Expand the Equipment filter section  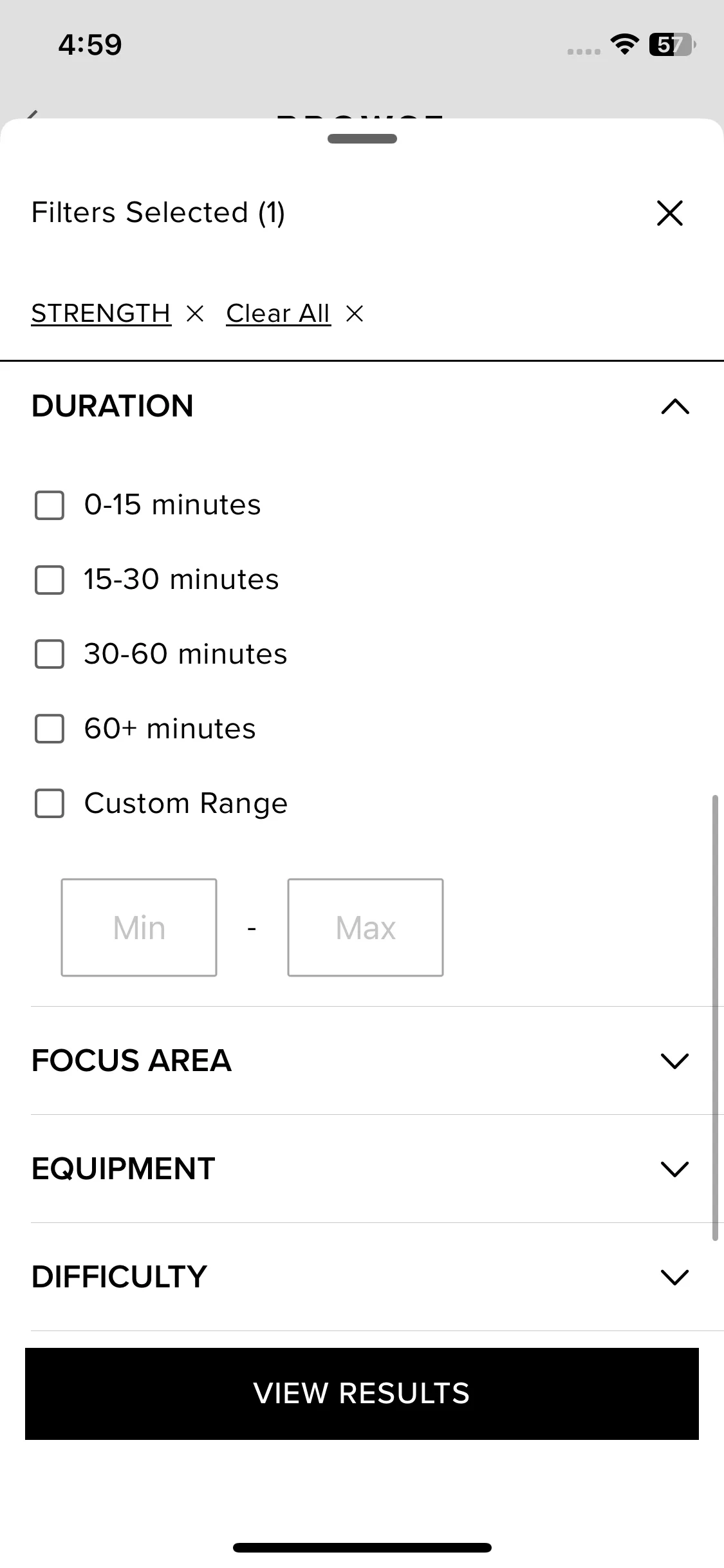click(674, 1169)
